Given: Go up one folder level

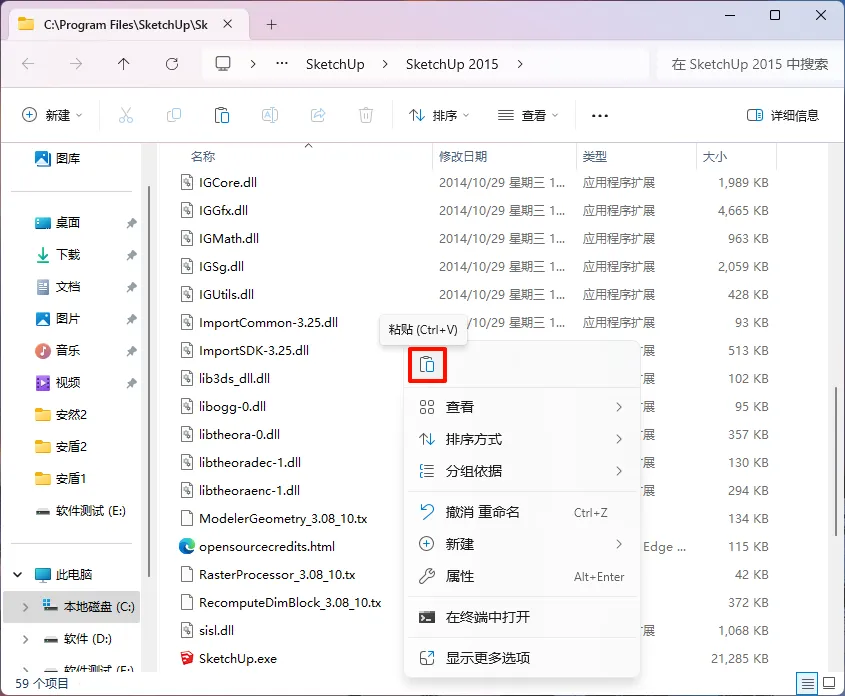Looking at the screenshot, I should click(123, 64).
